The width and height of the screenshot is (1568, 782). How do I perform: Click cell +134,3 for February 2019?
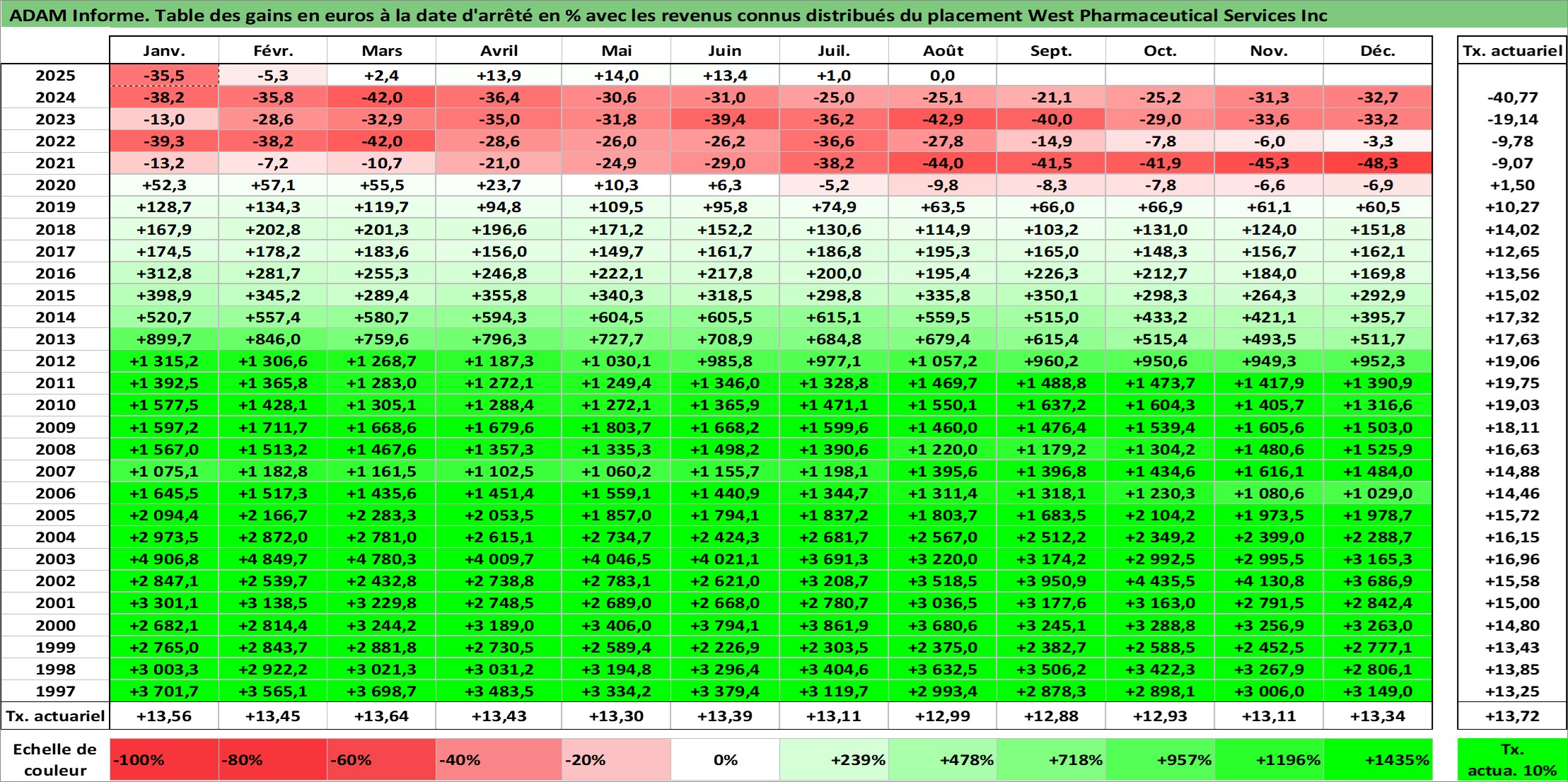pos(273,207)
